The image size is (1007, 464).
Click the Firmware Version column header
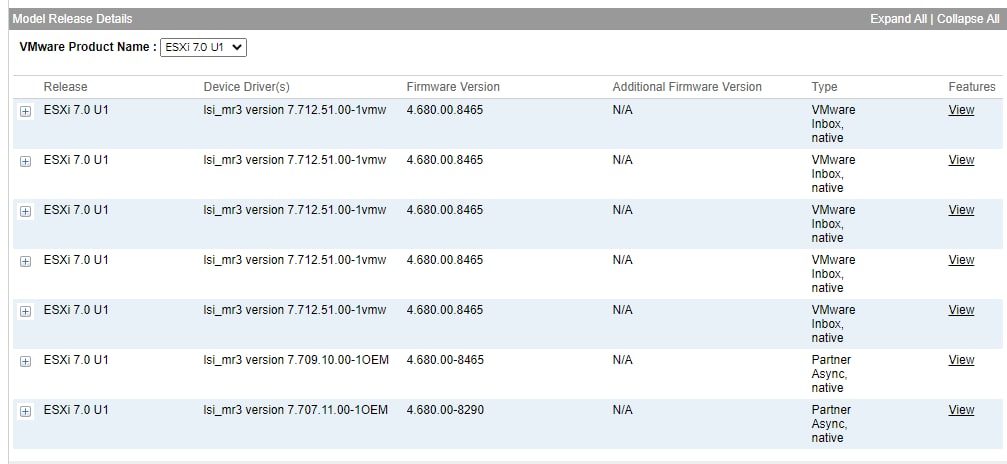(453, 87)
